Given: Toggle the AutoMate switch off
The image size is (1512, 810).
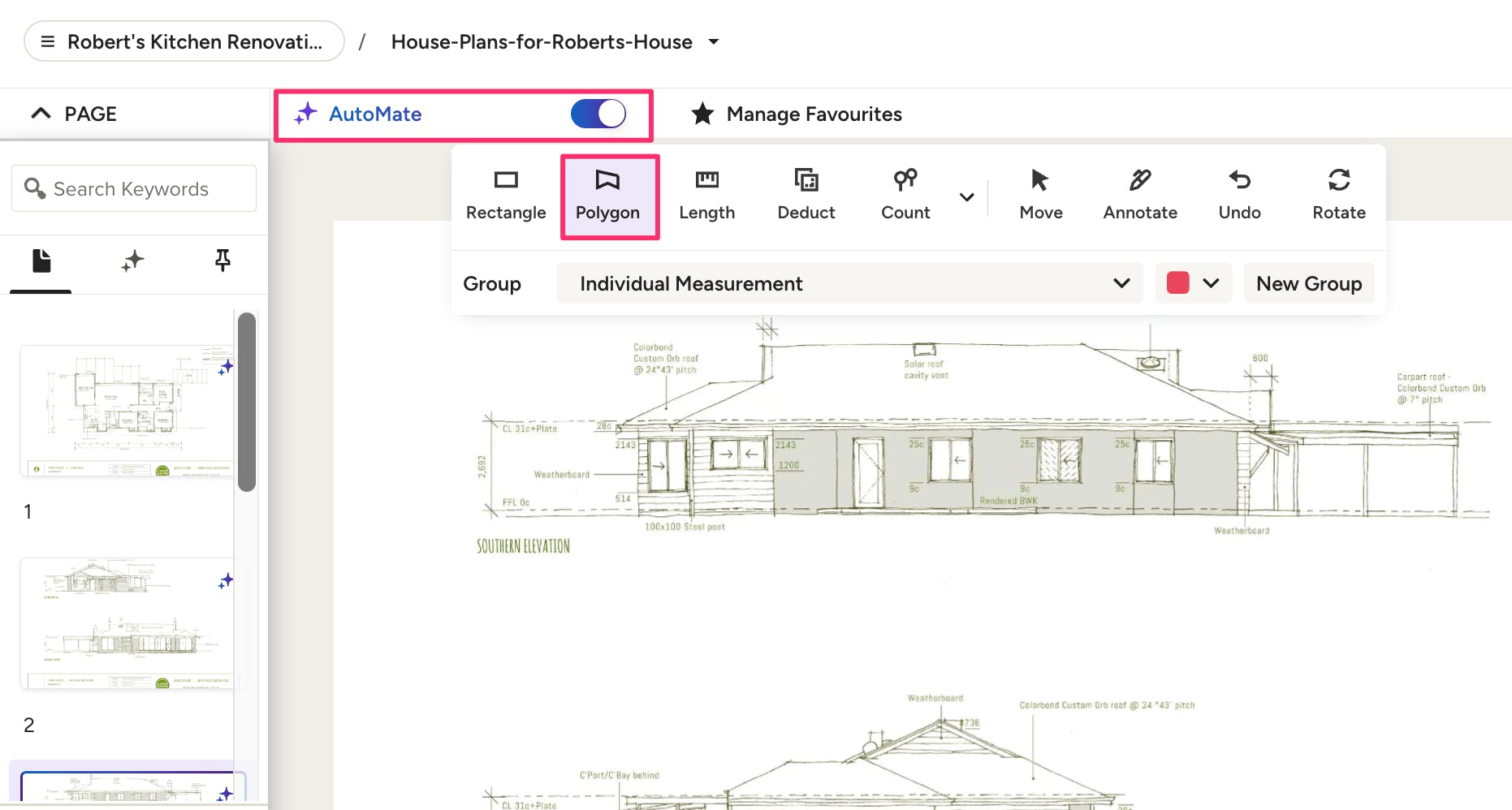Looking at the screenshot, I should (598, 114).
